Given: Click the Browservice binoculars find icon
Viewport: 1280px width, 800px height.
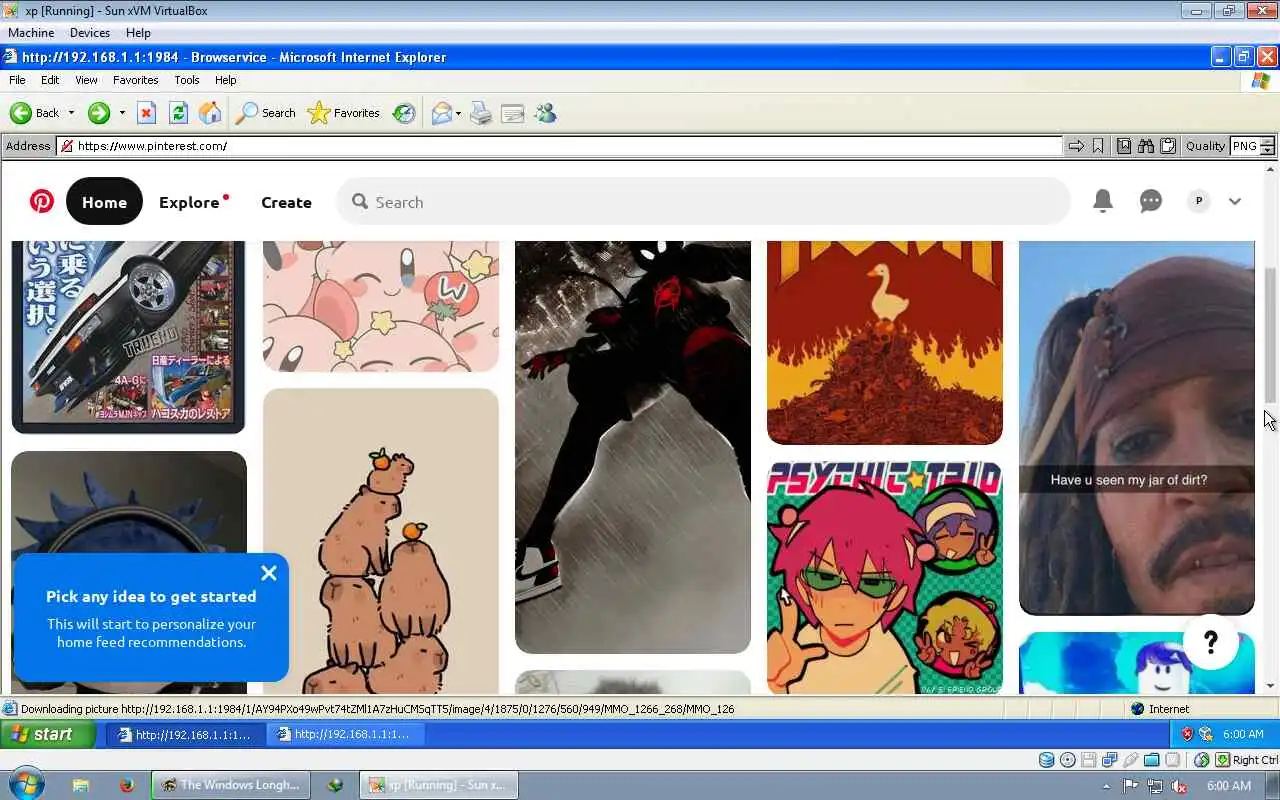Looking at the screenshot, I should pos(1146,146).
